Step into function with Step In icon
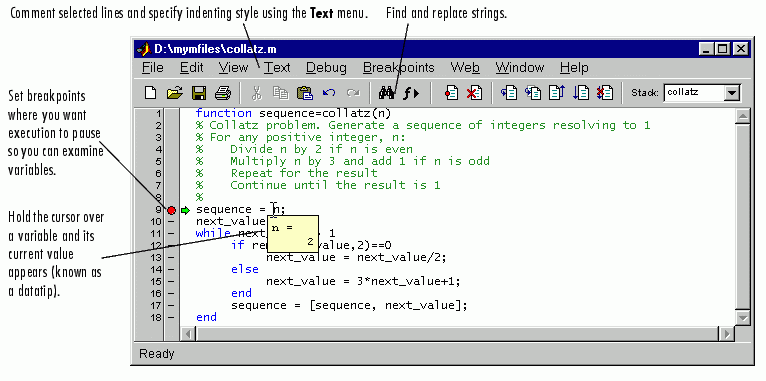Screen dimensions: 766x381 (532, 92)
